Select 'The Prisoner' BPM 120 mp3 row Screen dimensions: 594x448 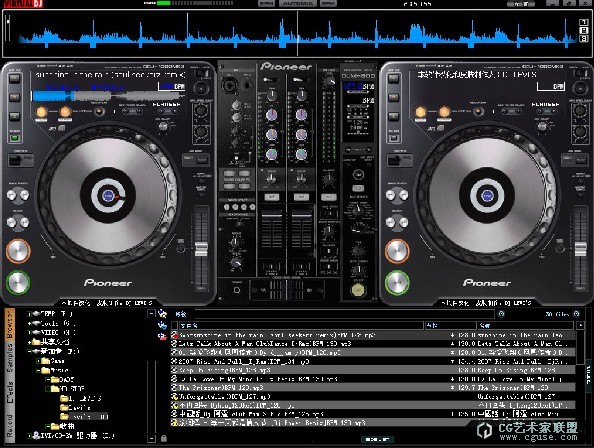pyautogui.click(x=373, y=387)
